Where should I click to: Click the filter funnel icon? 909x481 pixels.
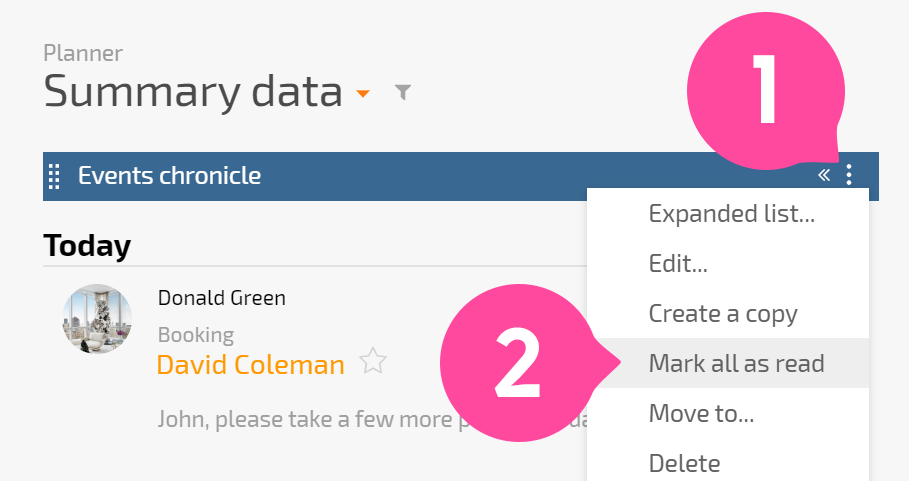[x=402, y=92]
